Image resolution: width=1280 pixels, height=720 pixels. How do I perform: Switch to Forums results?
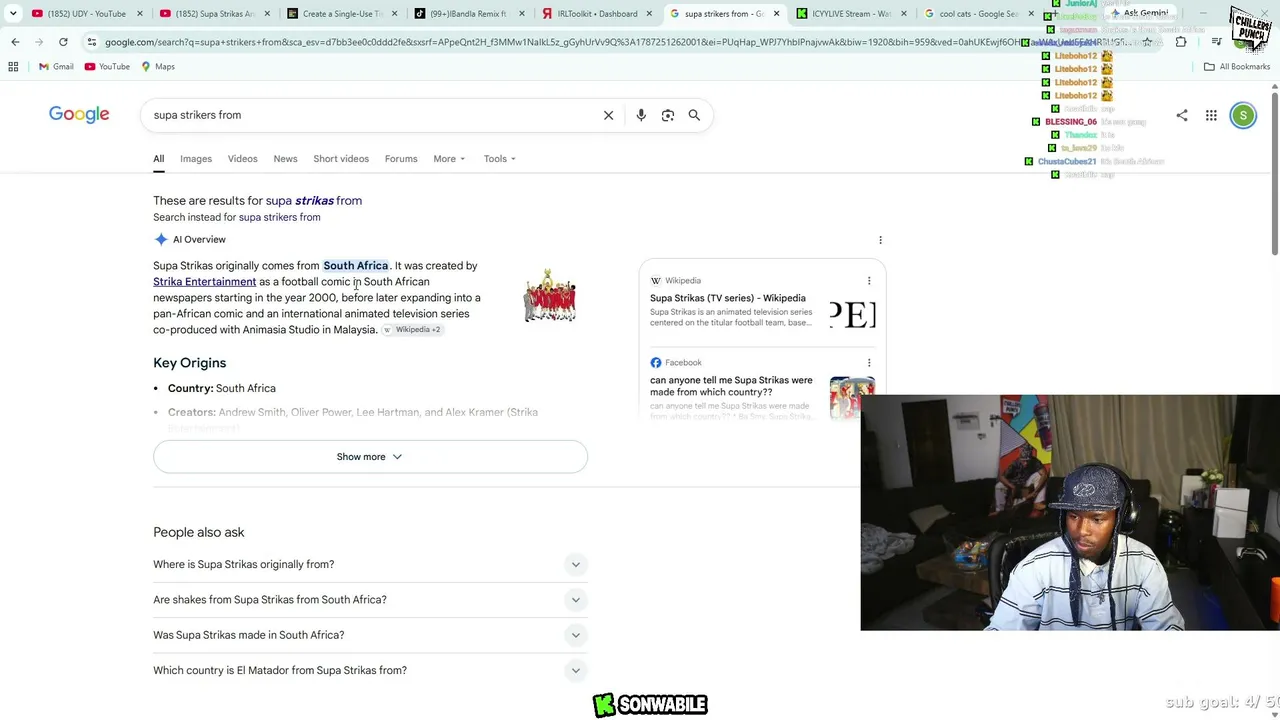click(x=401, y=159)
